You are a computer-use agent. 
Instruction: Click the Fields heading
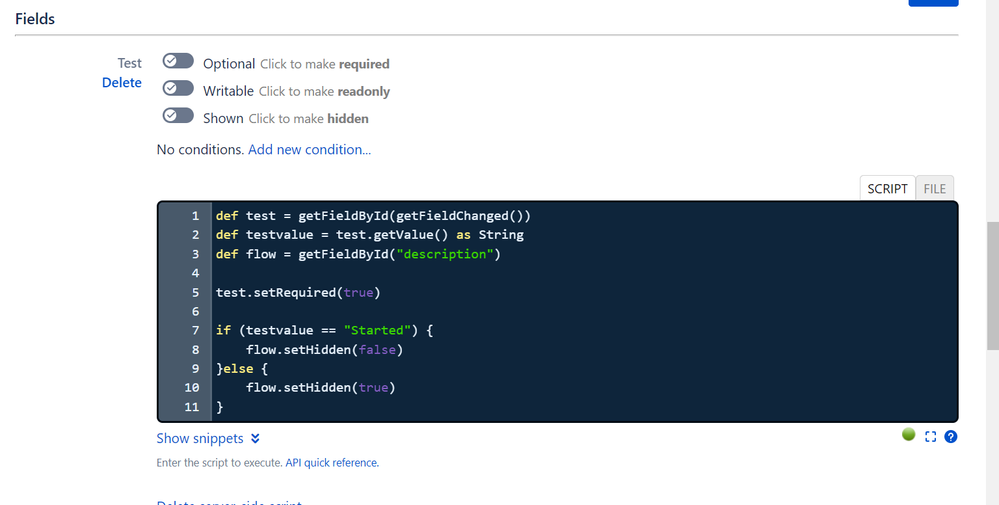pyautogui.click(x=35, y=19)
